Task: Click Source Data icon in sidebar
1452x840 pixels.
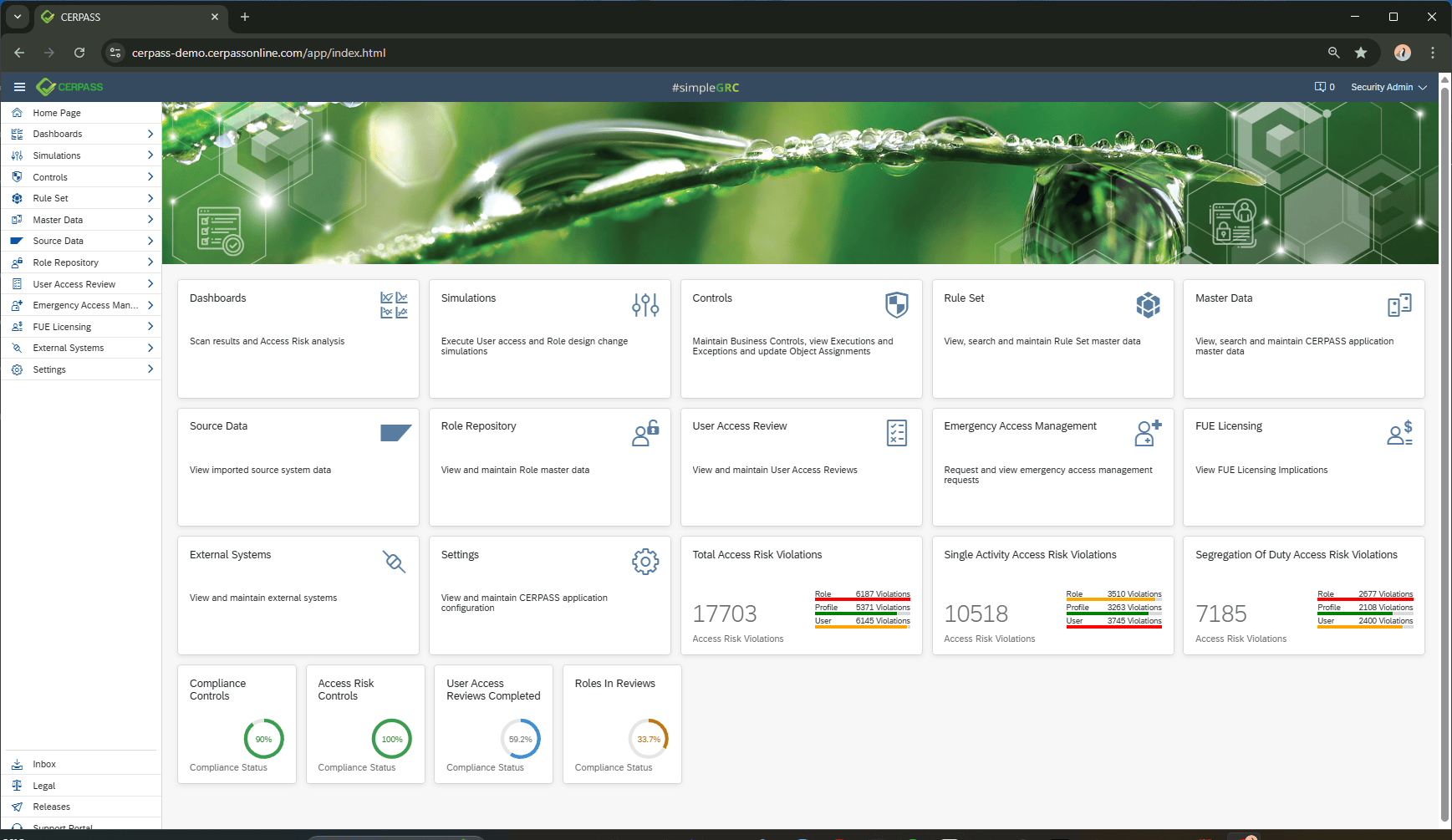Action: click(x=17, y=241)
